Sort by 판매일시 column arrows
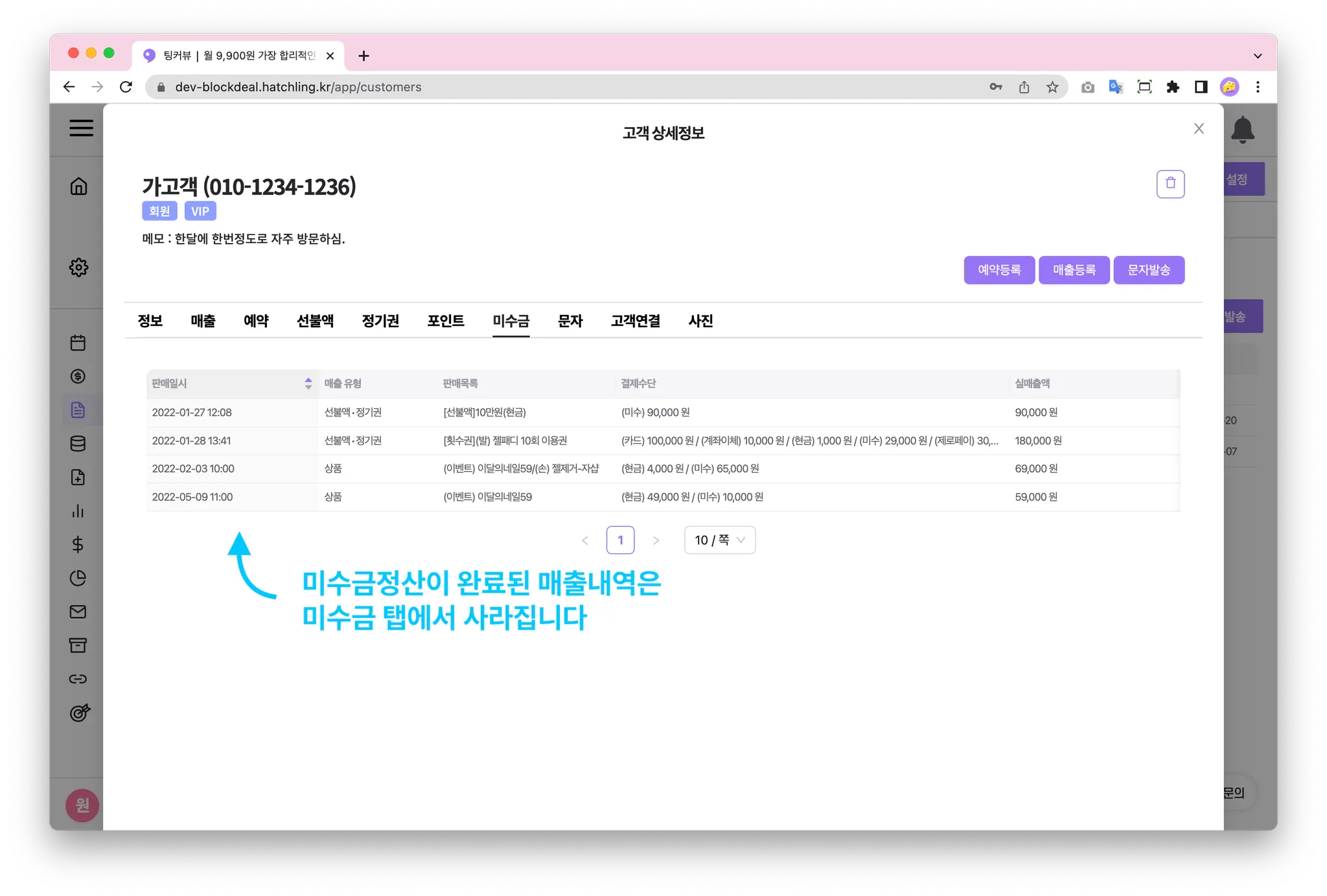The image size is (1327, 896). (x=308, y=384)
